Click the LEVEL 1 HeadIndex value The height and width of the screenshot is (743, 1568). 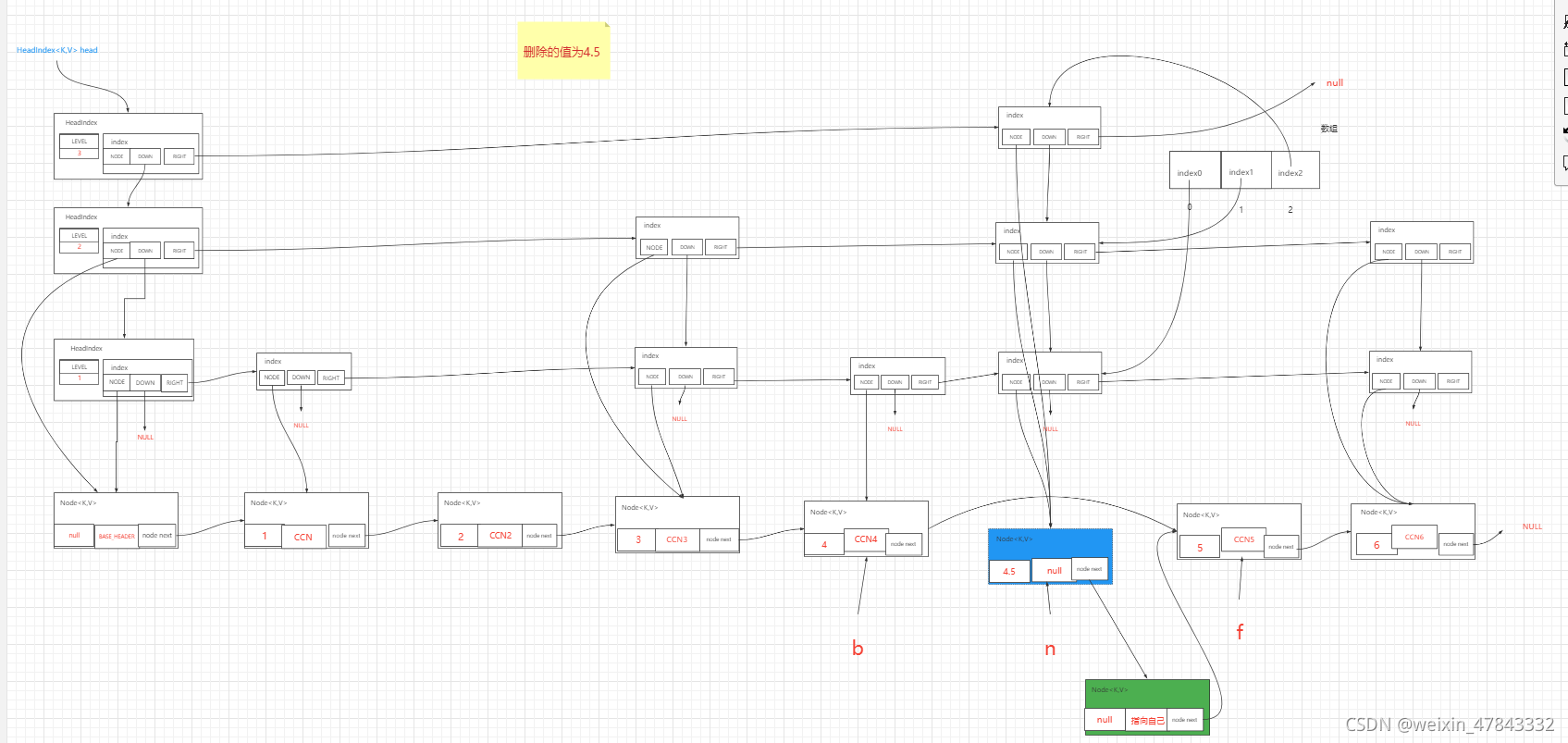click(79, 378)
